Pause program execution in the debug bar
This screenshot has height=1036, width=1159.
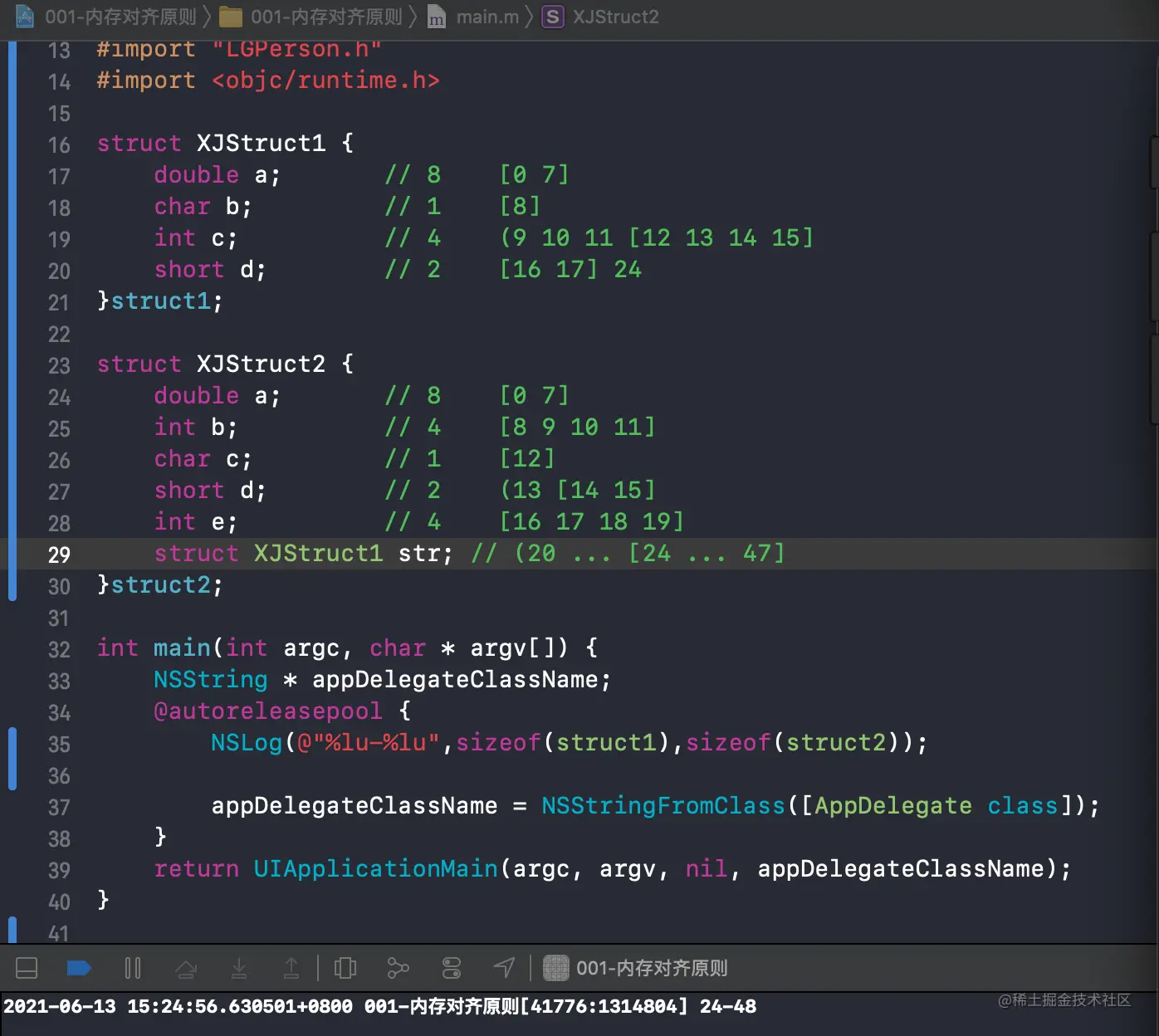133,968
